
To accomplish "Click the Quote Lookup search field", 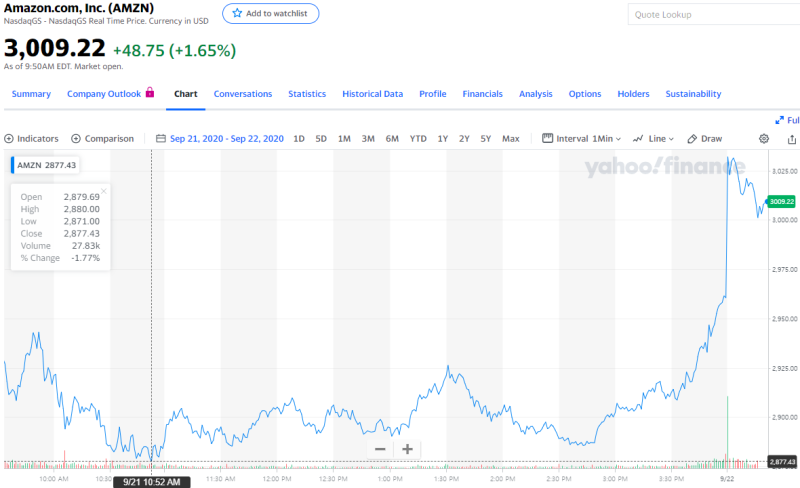I will pyautogui.click(x=714, y=15).
